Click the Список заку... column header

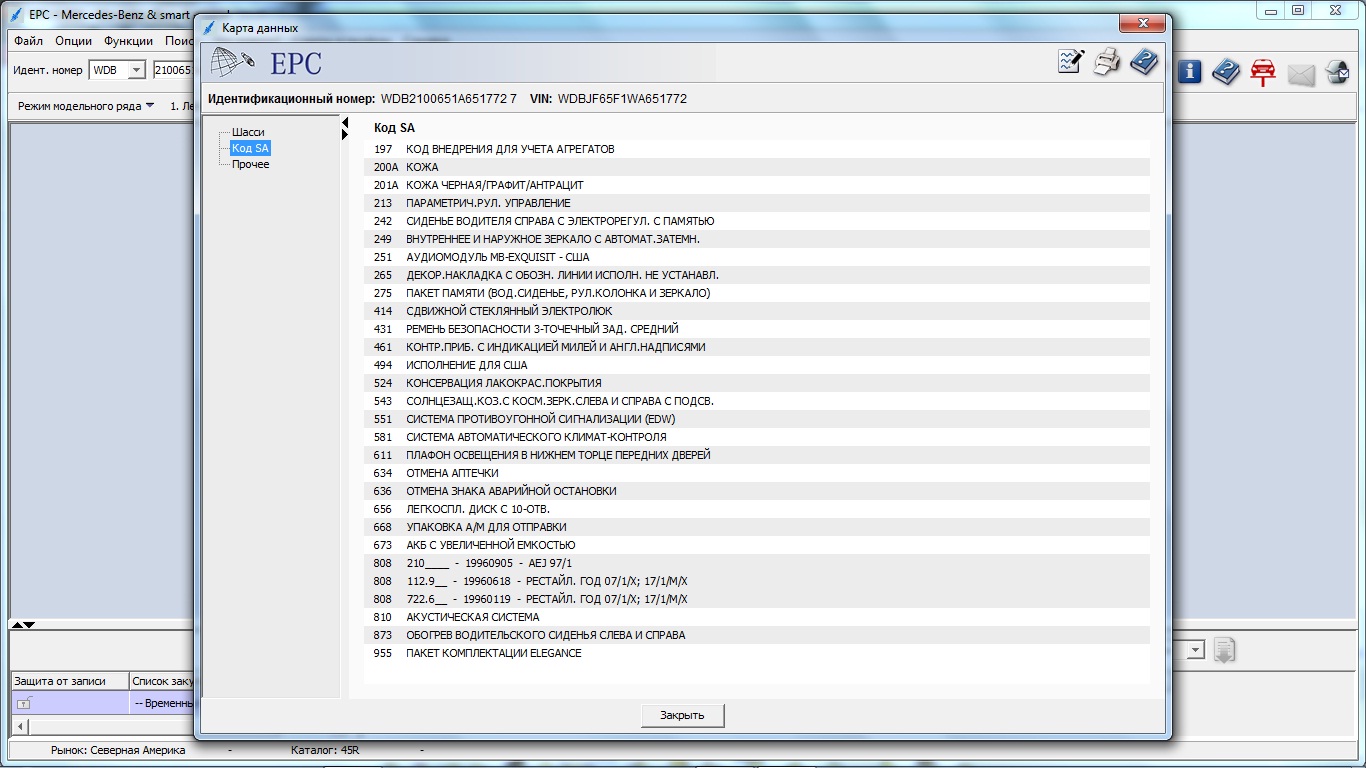pyautogui.click(x=161, y=681)
